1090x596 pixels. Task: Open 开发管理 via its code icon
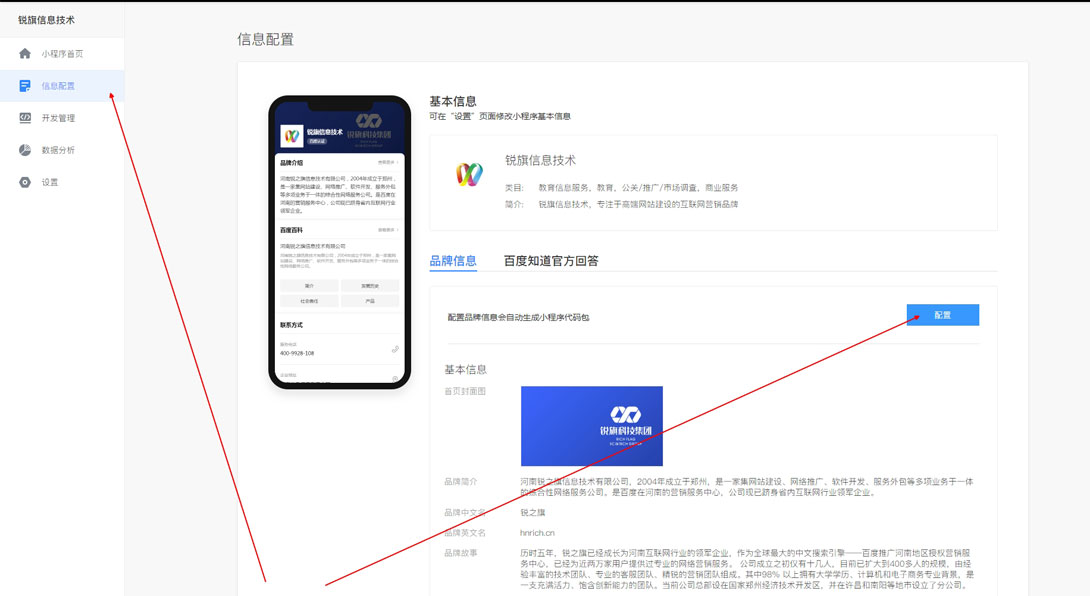[x=25, y=118]
